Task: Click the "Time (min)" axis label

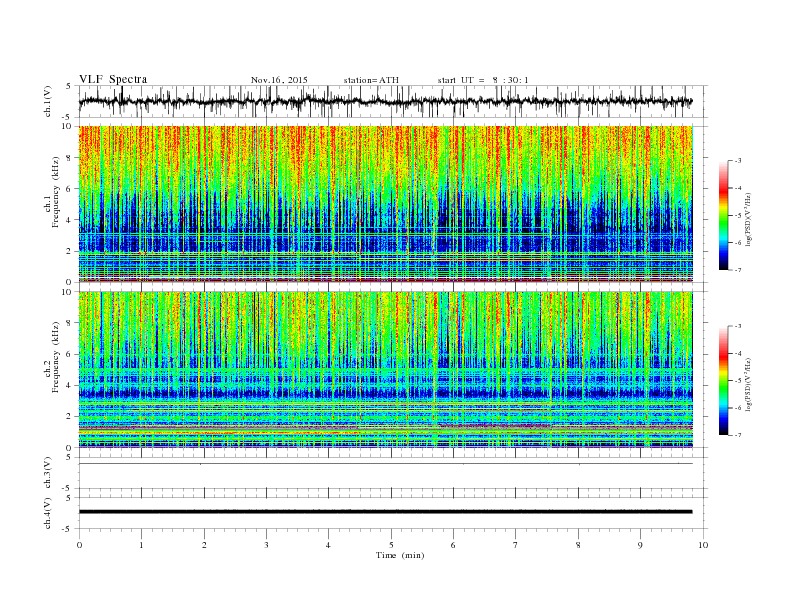Action: pos(400,555)
